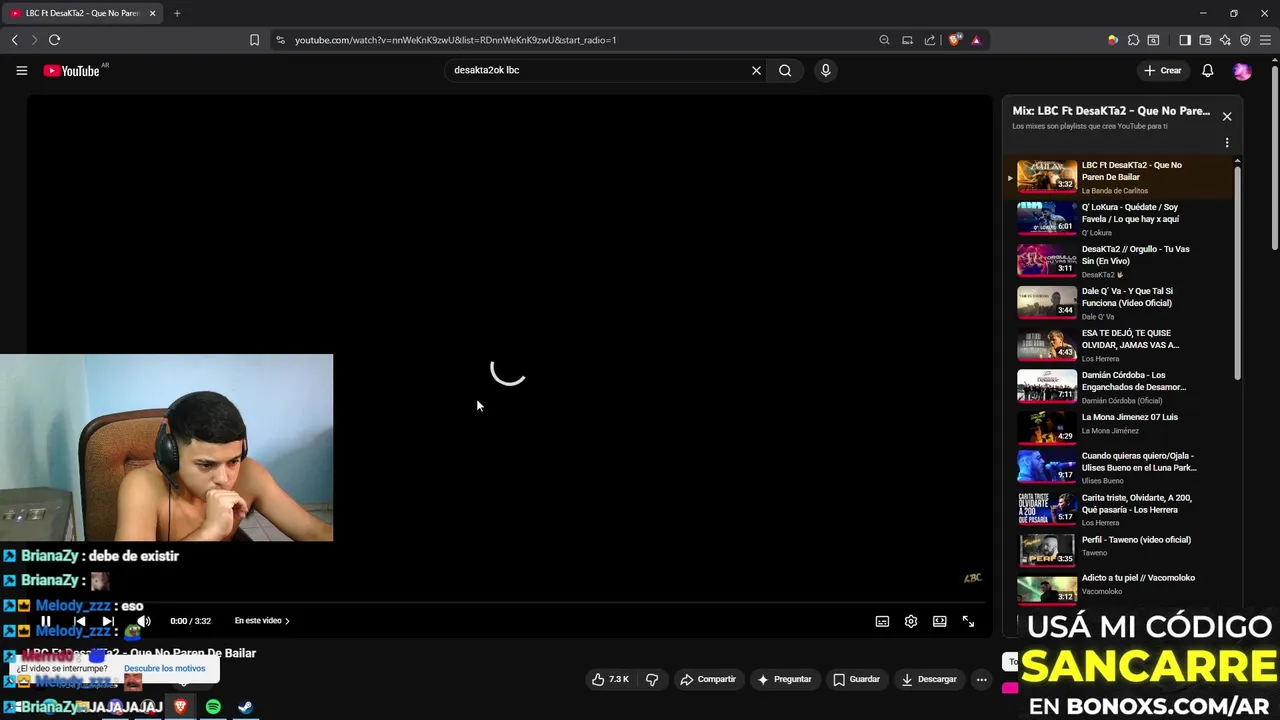Run search with magnifier button

[785, 70]
